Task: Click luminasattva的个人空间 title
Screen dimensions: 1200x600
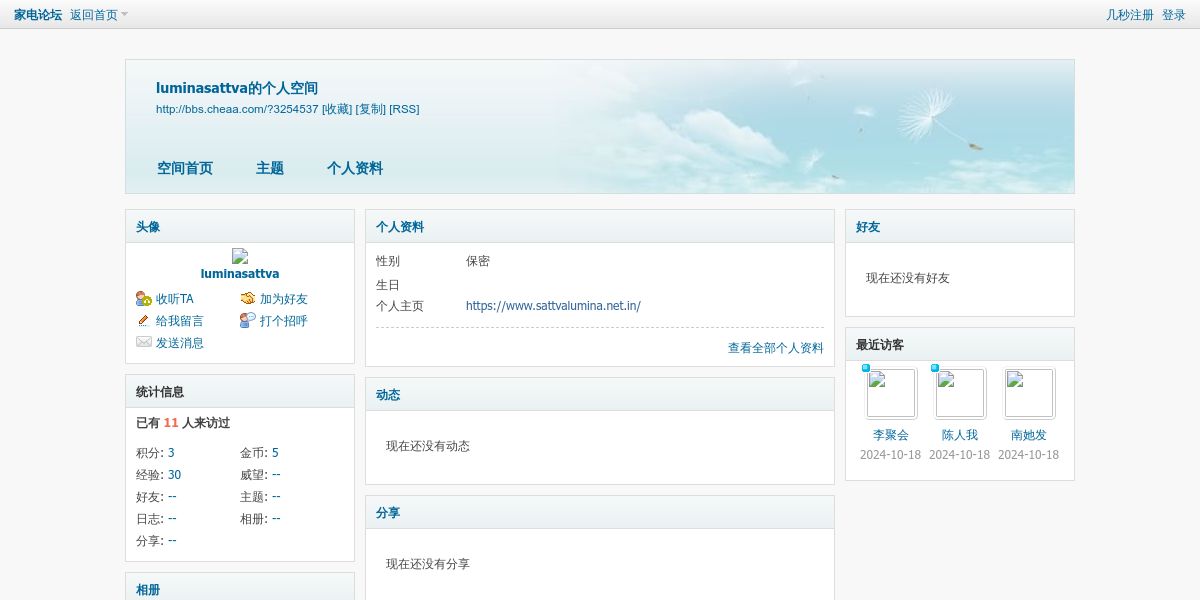Action: 237,88
